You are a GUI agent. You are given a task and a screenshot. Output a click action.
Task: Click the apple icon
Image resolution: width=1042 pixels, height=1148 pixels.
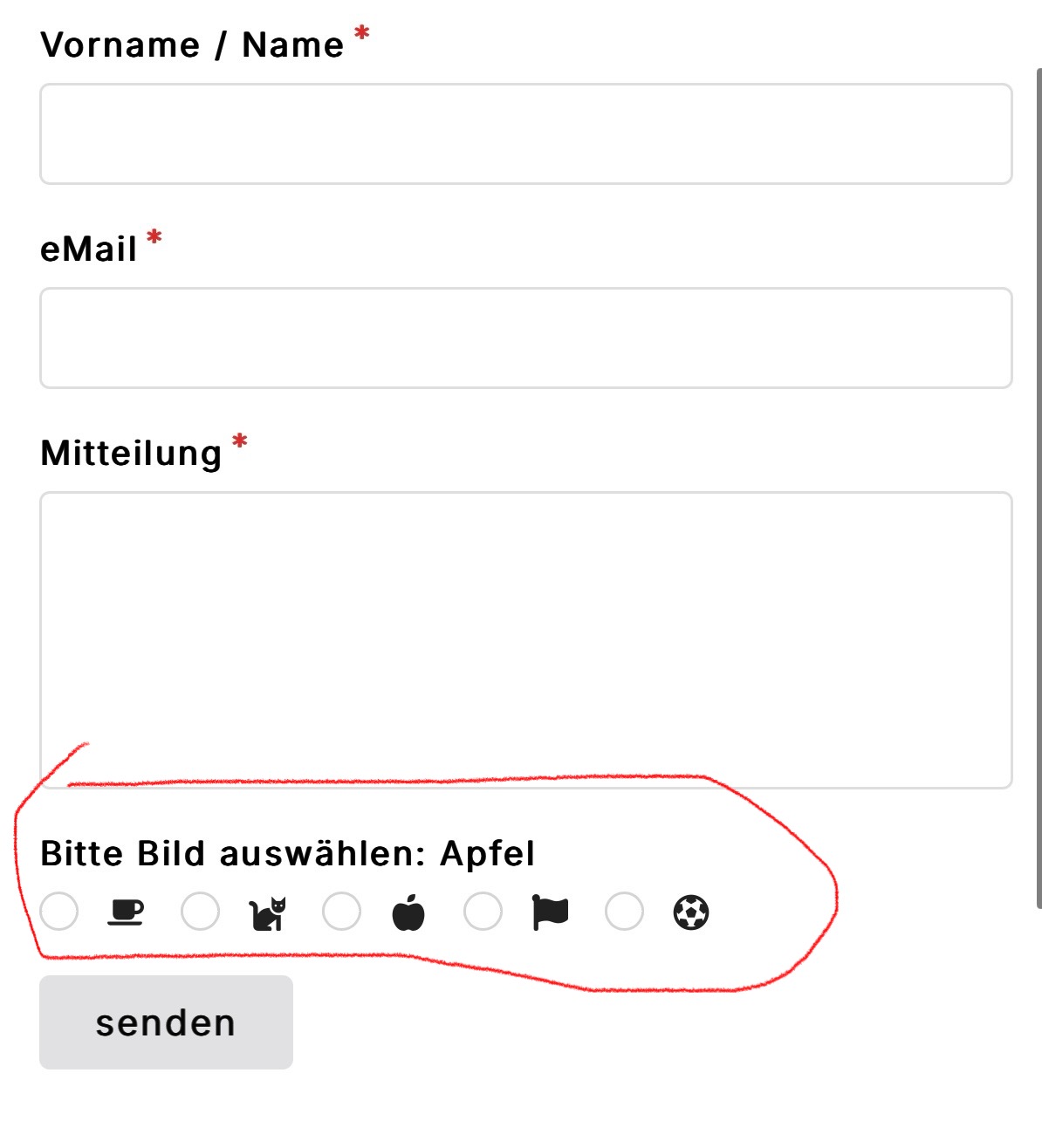coord(408,912)
